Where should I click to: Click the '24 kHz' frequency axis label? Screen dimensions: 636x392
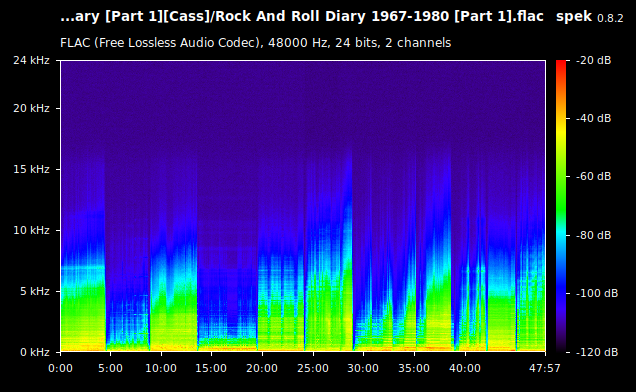(x=31, y=60)
